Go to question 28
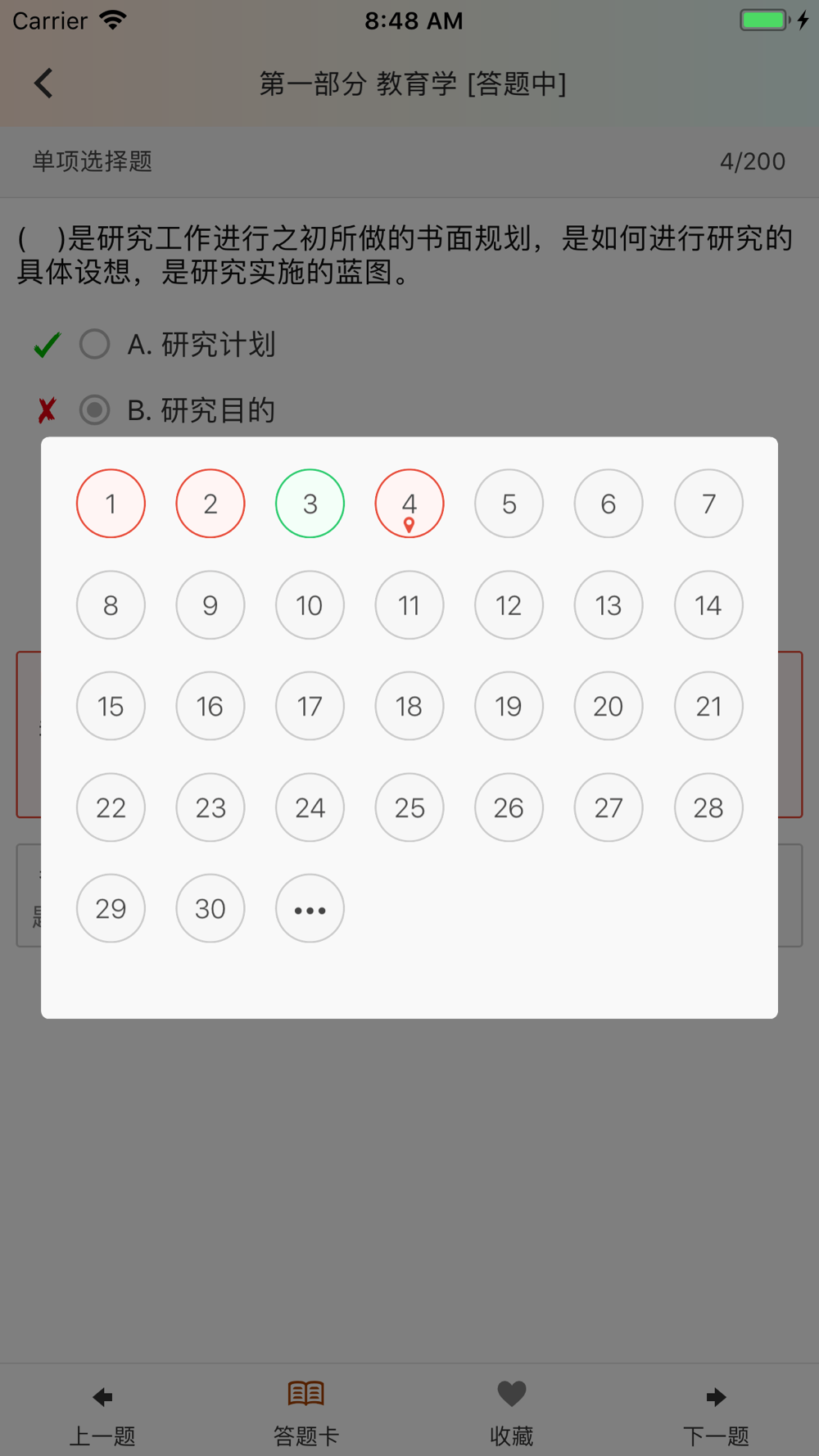 pos(708,807)
